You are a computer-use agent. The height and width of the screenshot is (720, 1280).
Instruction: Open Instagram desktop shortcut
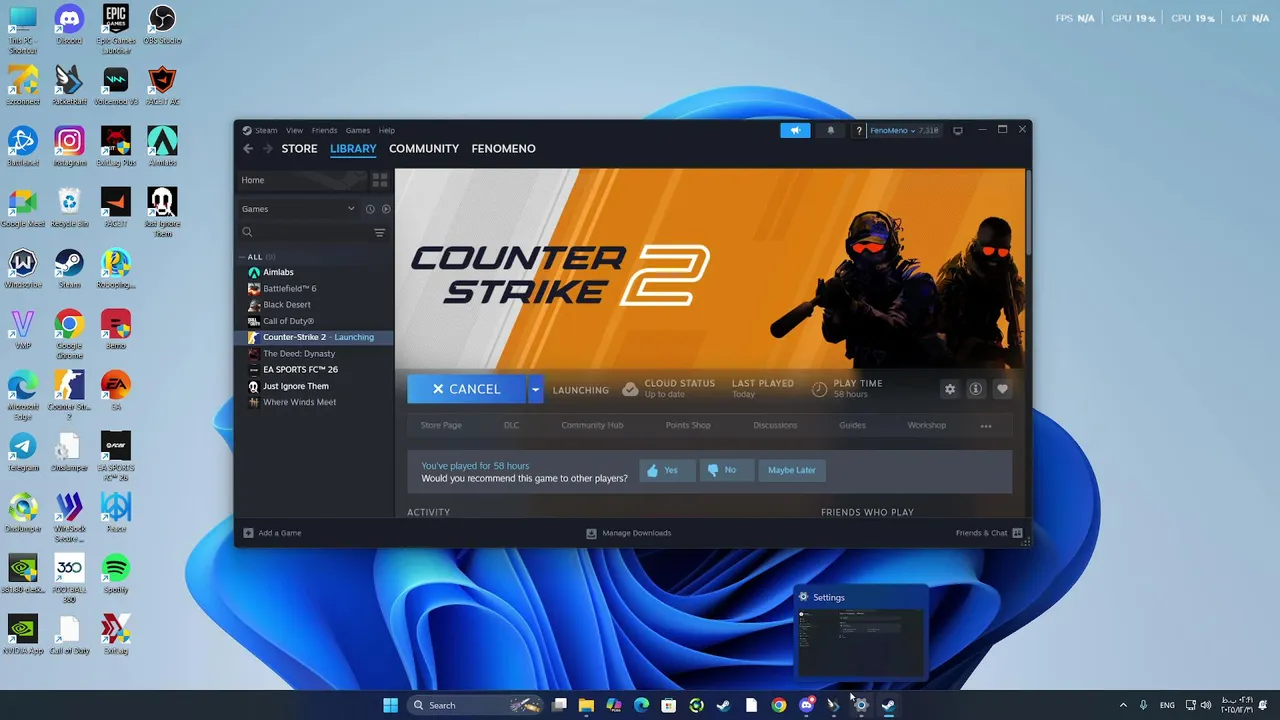pos(69,146)
